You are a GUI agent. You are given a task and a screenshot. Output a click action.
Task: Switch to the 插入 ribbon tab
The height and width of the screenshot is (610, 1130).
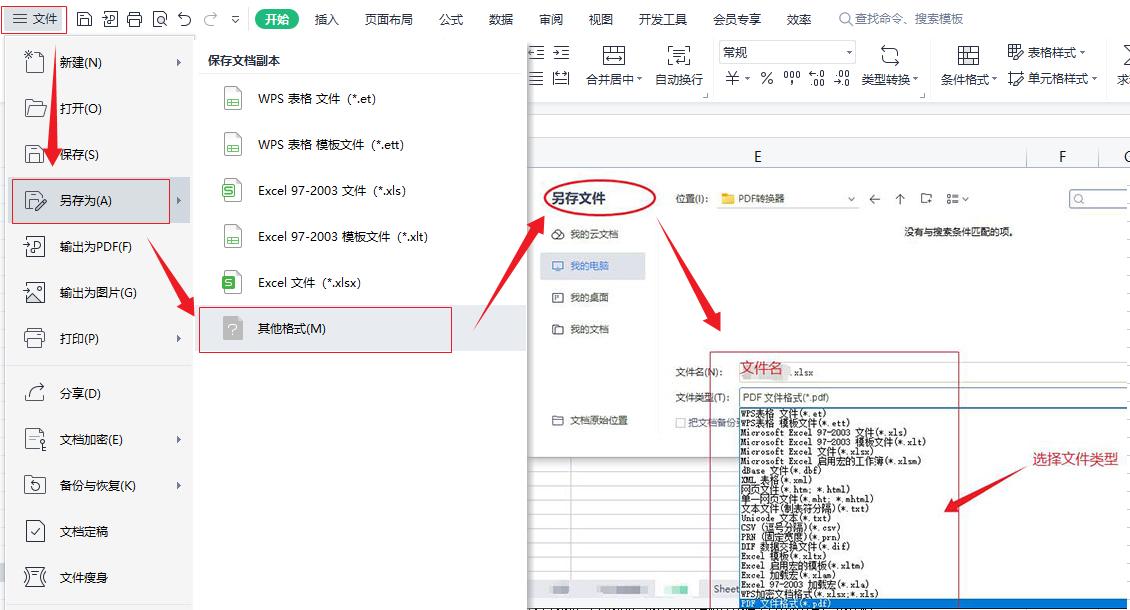coord(326,19)
